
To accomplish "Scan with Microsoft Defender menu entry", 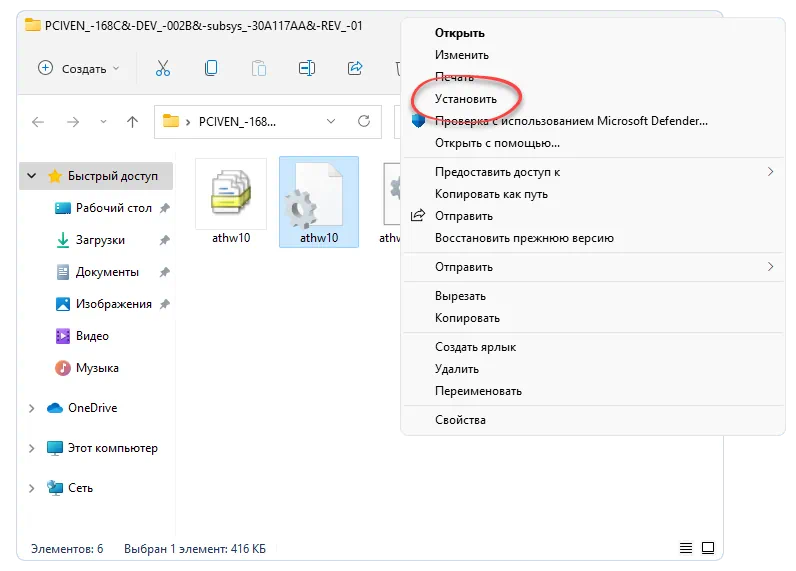I will 571,121.
